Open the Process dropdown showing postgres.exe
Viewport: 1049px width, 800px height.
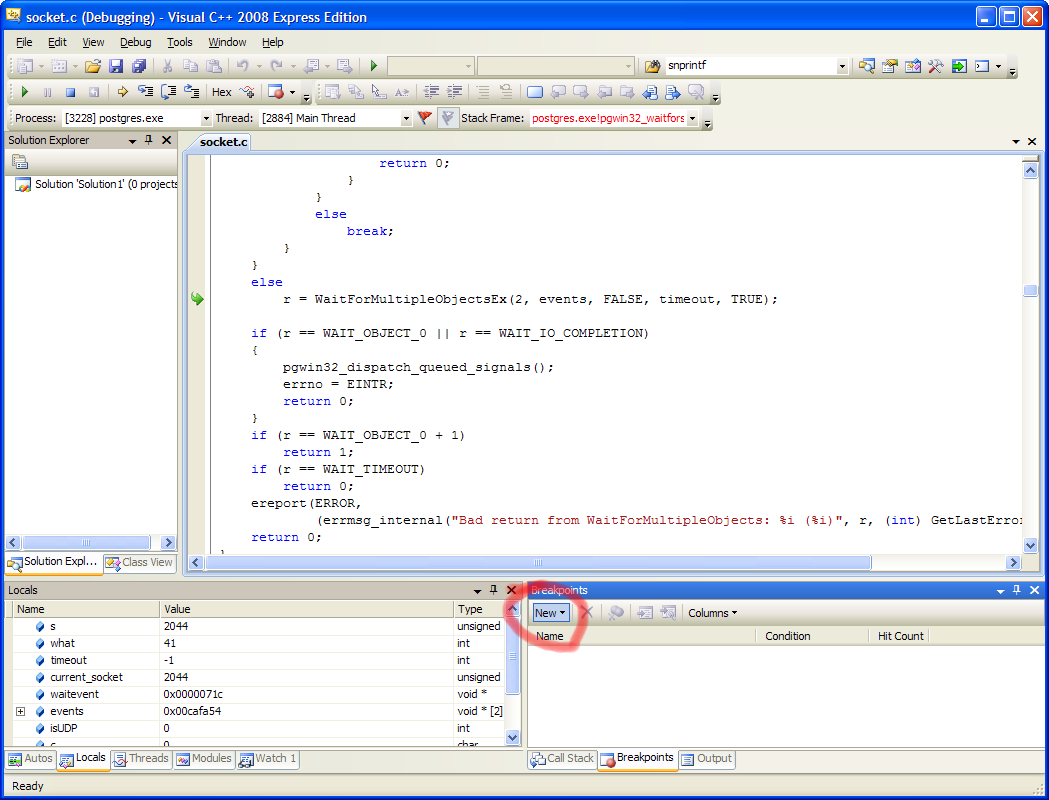pyautogui.click(x=207, y=118)
